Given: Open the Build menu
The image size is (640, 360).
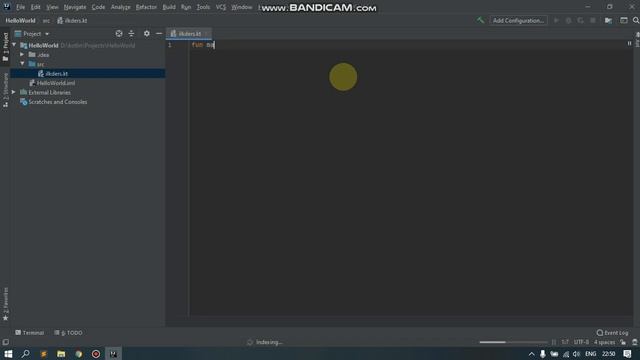Looking at the screenshot, I should click(169, 7).
